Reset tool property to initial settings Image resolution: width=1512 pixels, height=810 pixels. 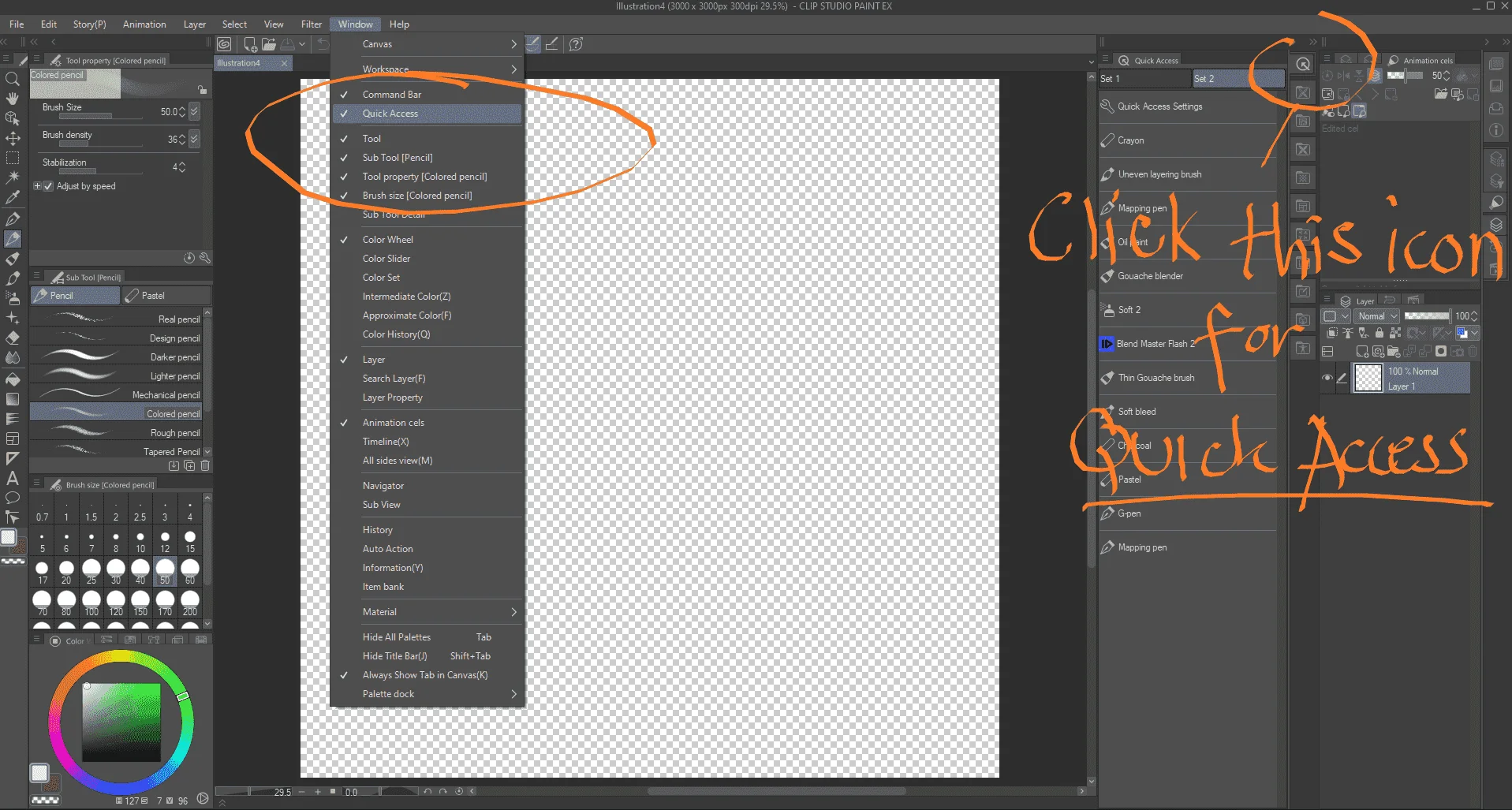tap(189, 258)
